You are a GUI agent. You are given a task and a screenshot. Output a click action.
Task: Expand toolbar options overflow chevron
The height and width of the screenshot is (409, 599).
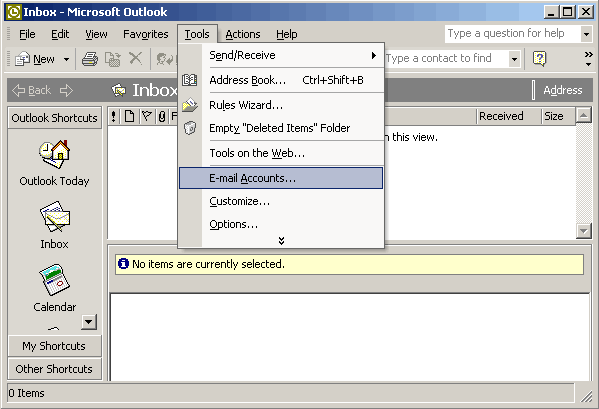588,59
